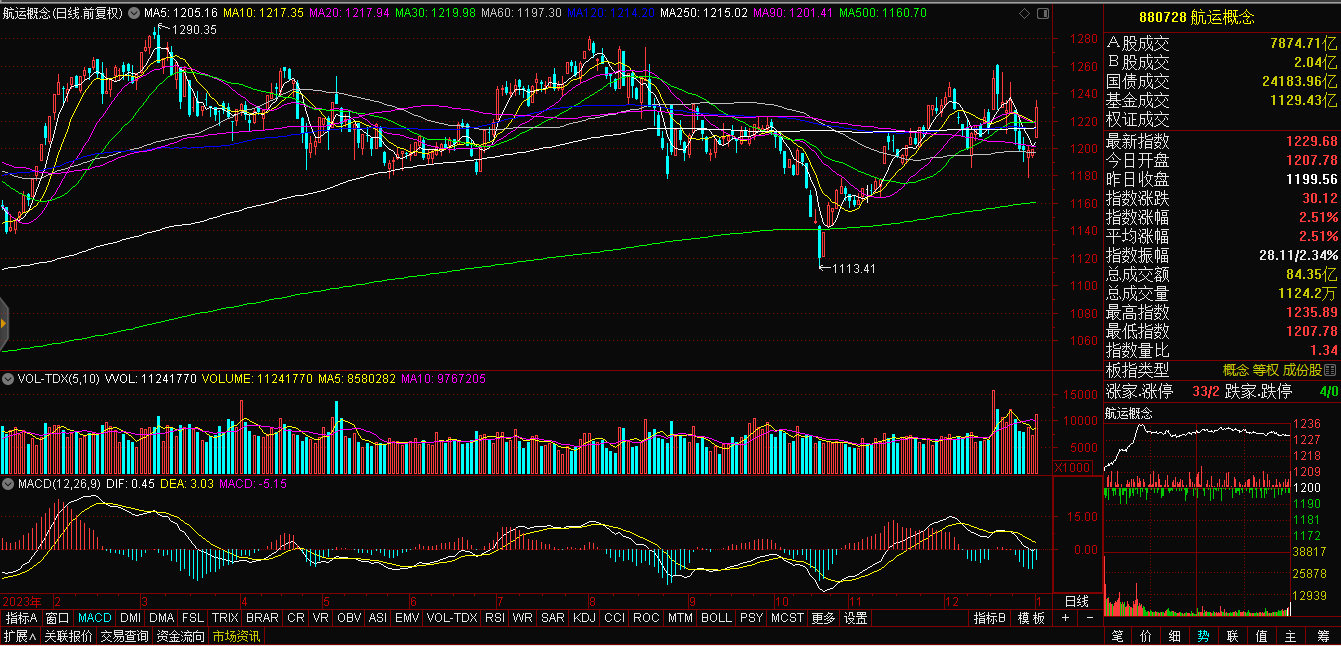Click the plus zoom-in button

[1065, 618]
